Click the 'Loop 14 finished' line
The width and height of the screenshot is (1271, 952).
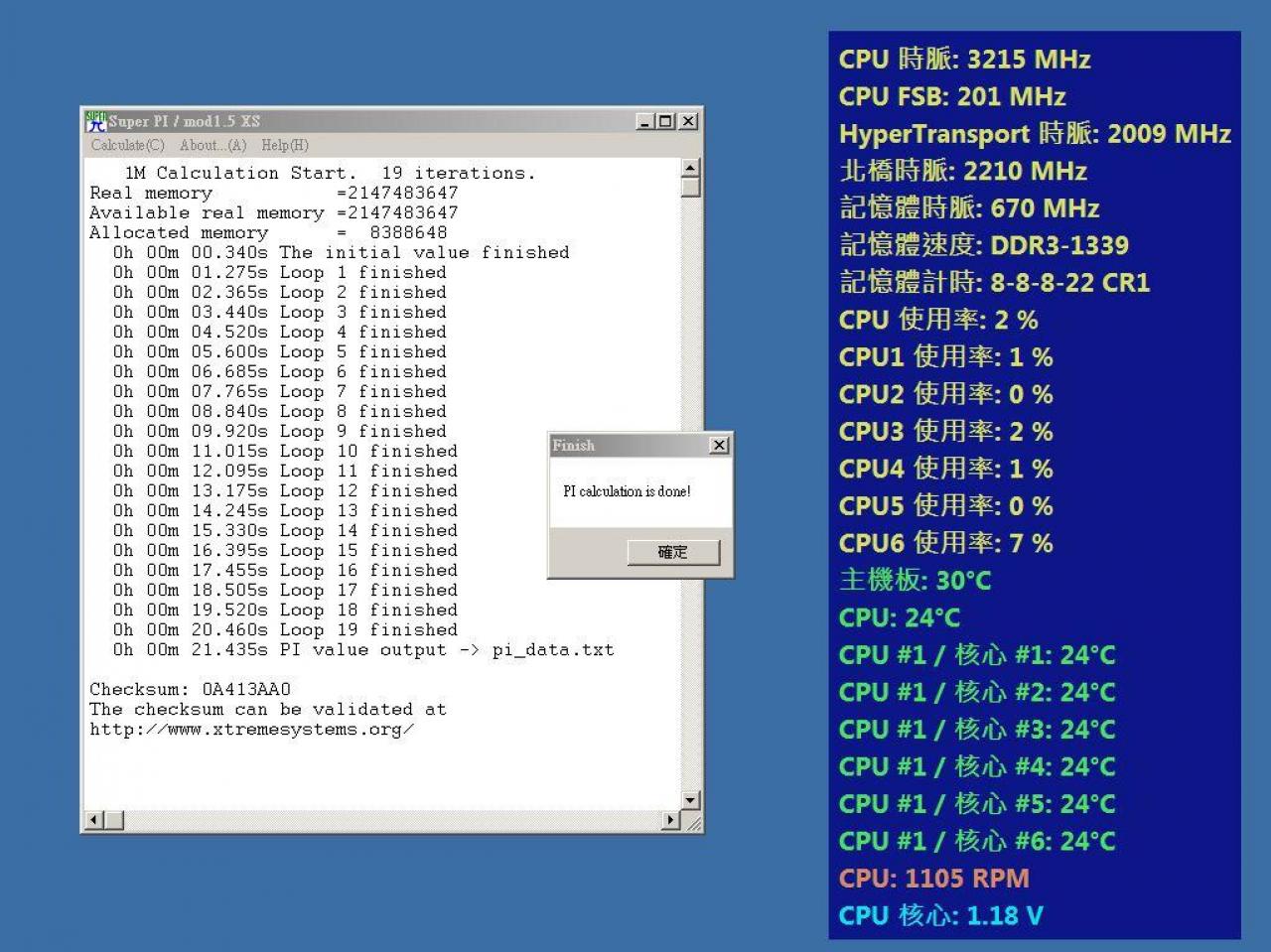point(285,530)
